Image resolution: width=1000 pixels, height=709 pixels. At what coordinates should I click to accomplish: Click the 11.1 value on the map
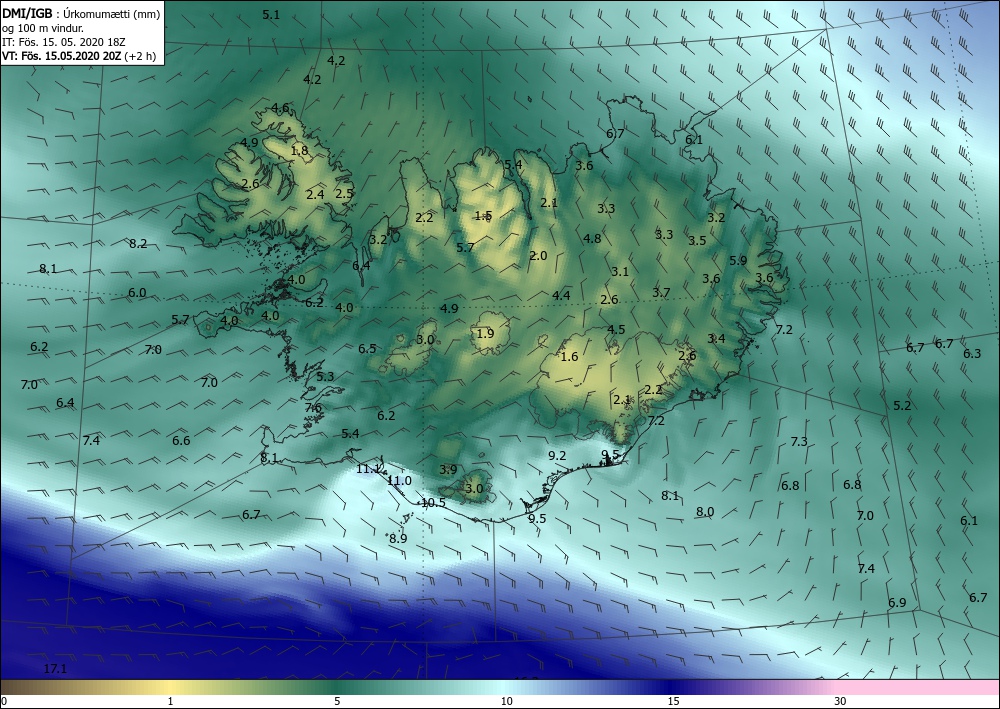368,469
